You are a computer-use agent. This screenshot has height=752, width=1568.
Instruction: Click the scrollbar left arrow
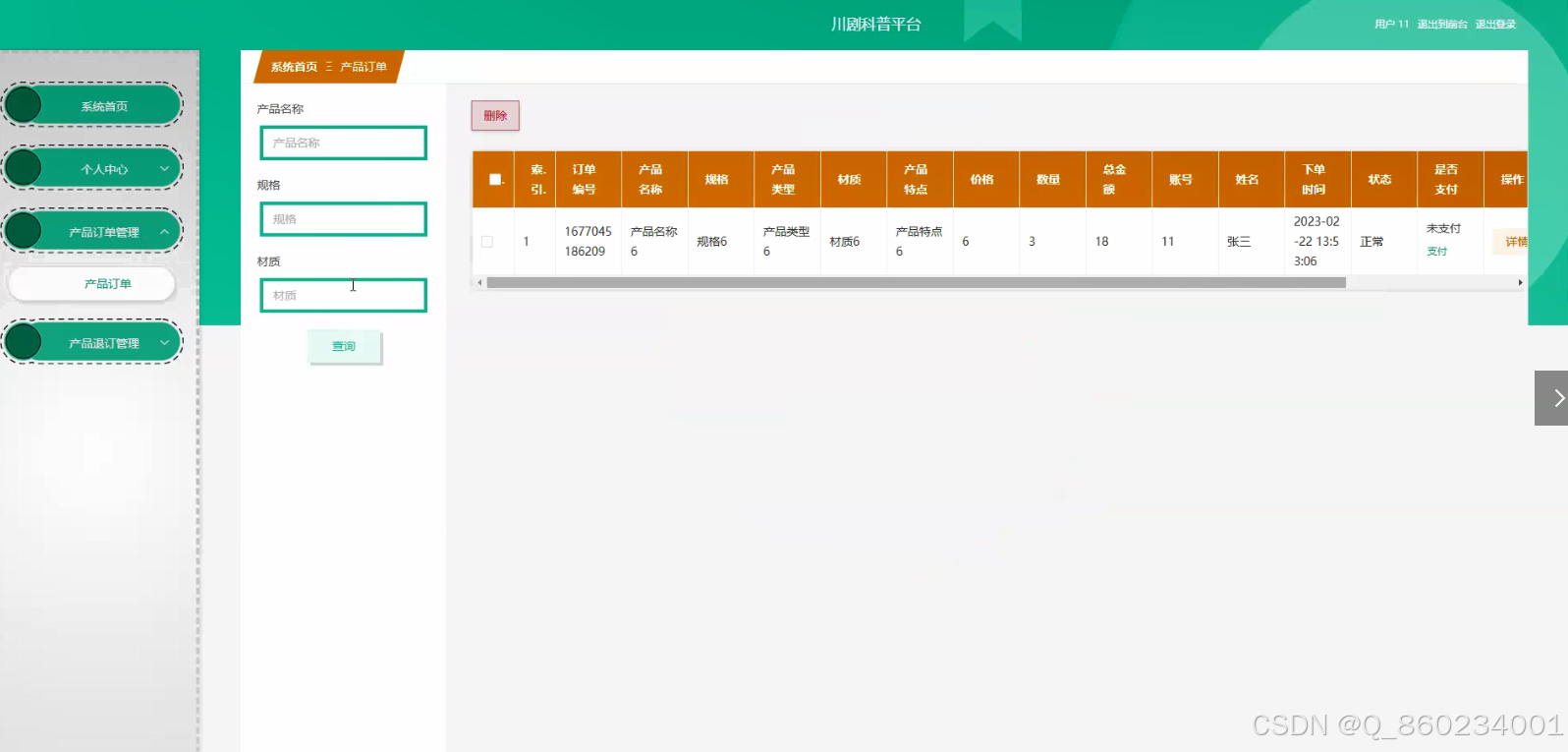point(479,282)
